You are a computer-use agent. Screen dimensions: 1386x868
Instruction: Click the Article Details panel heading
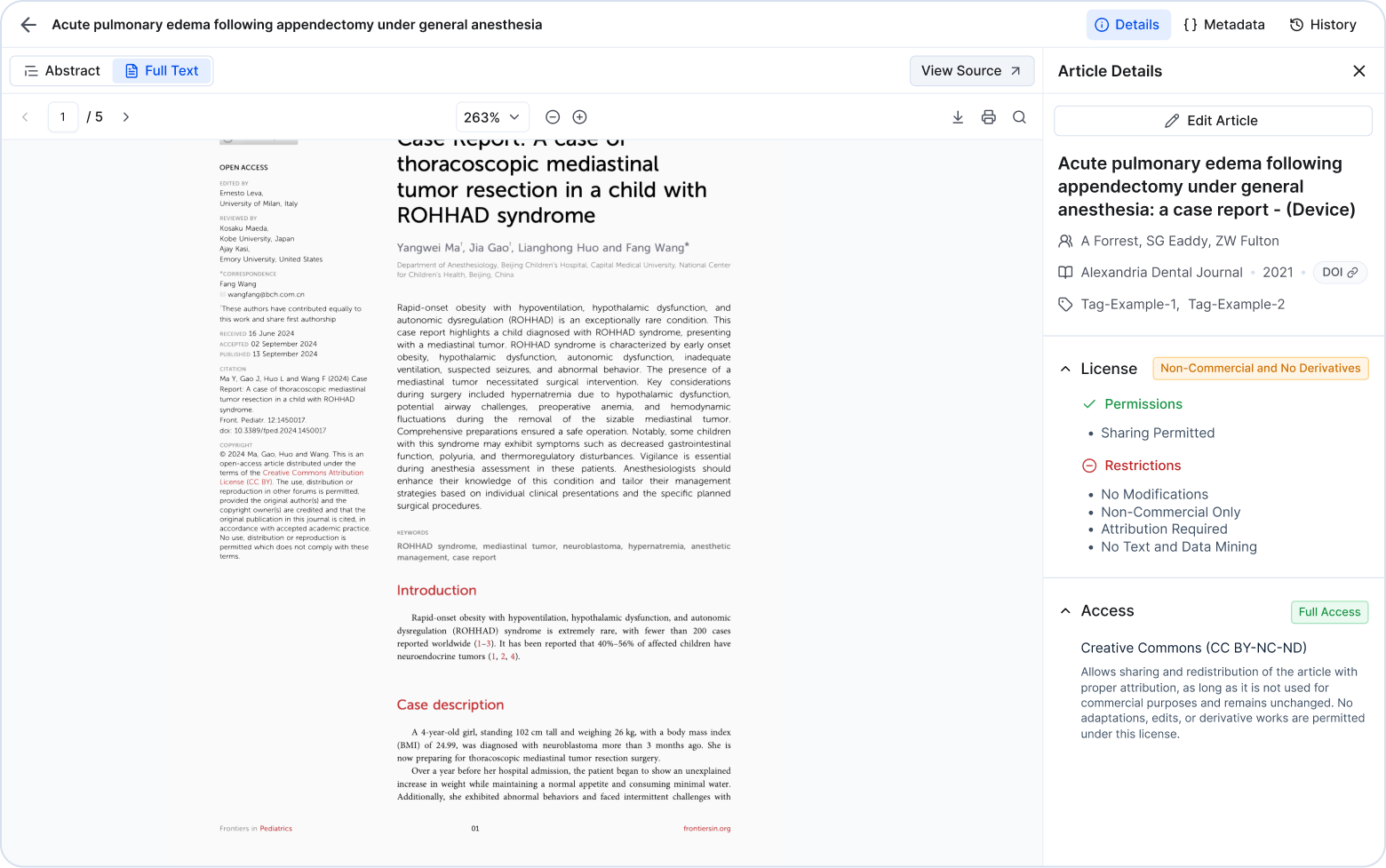tap(1110, 71)
